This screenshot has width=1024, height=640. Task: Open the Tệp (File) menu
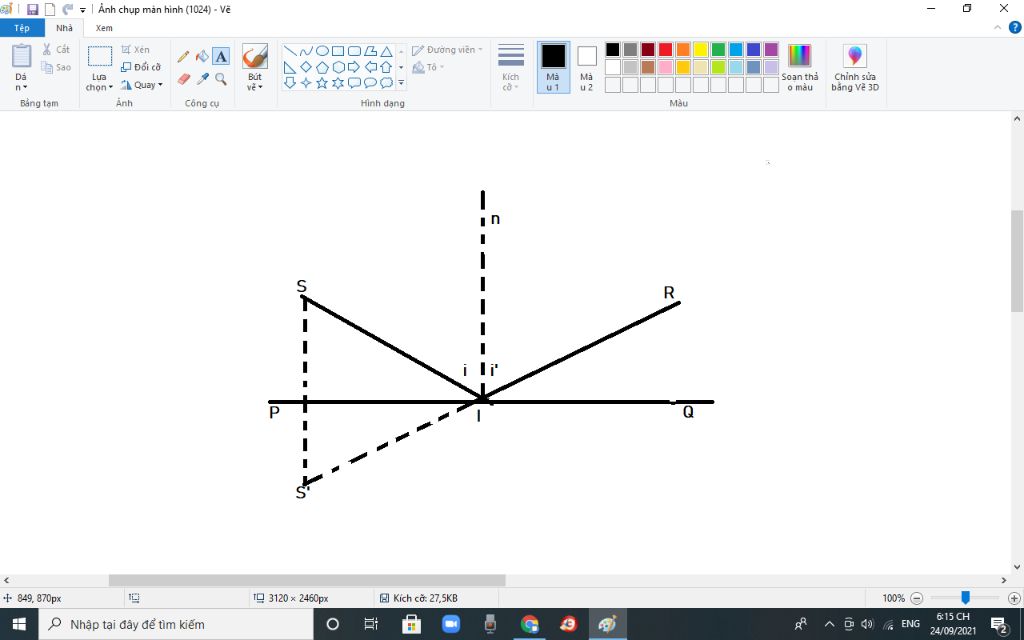22,28
